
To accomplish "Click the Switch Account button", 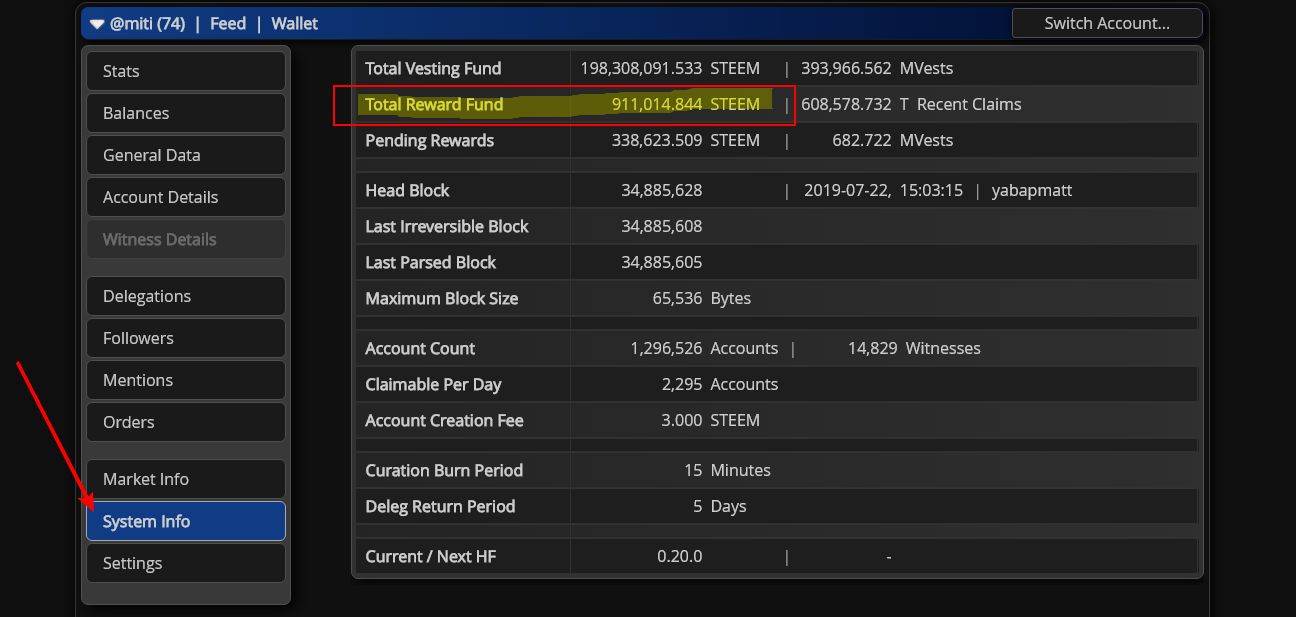I will [1106, 23].
